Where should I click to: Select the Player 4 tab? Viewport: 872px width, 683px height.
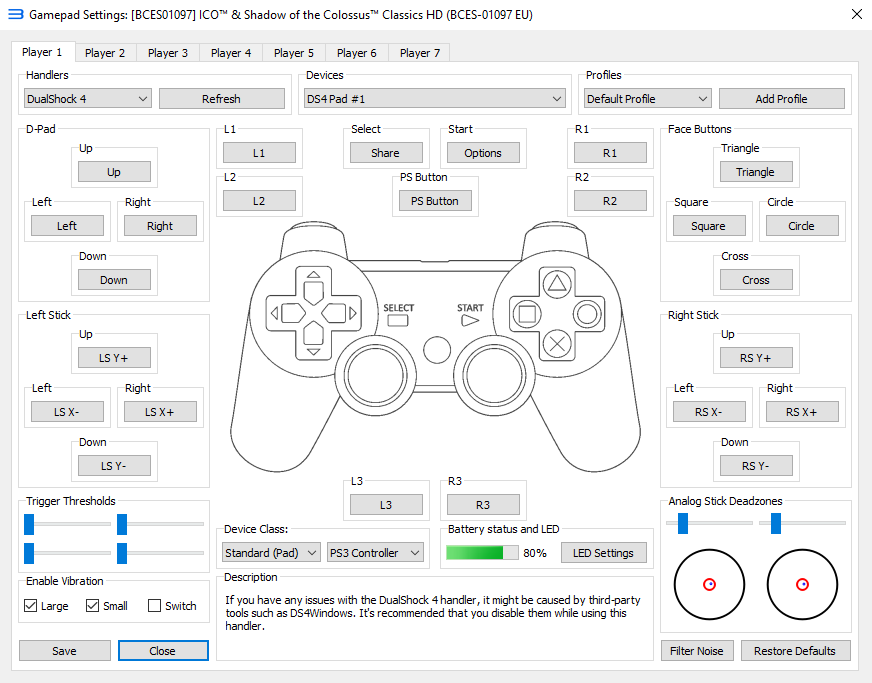tap(231, 53)
